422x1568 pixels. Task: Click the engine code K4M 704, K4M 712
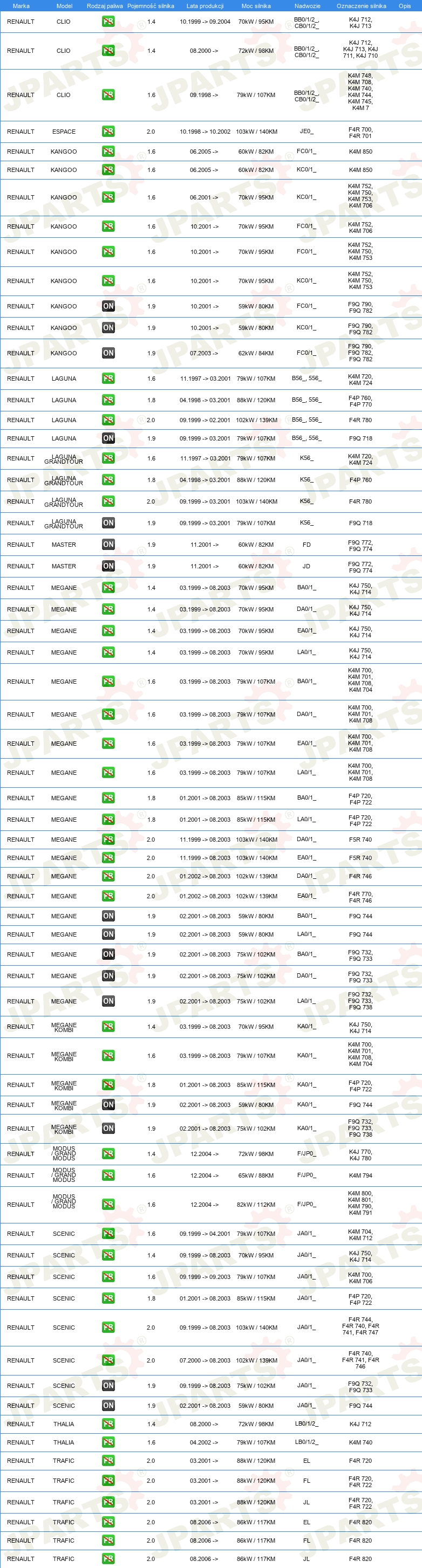click(x=360, y=1234)
